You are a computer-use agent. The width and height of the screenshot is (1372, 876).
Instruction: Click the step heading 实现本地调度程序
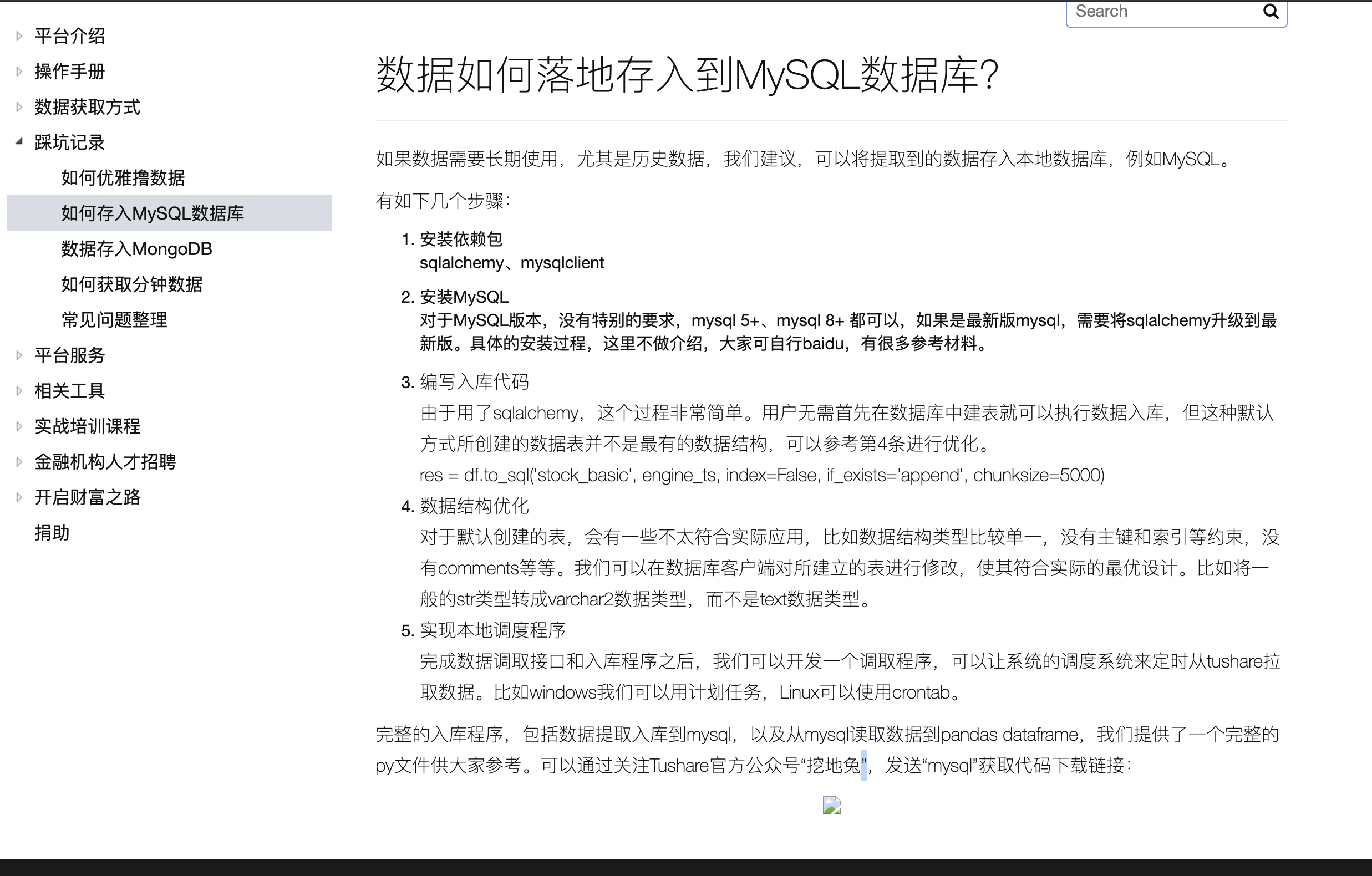click(x=493, y=630)
